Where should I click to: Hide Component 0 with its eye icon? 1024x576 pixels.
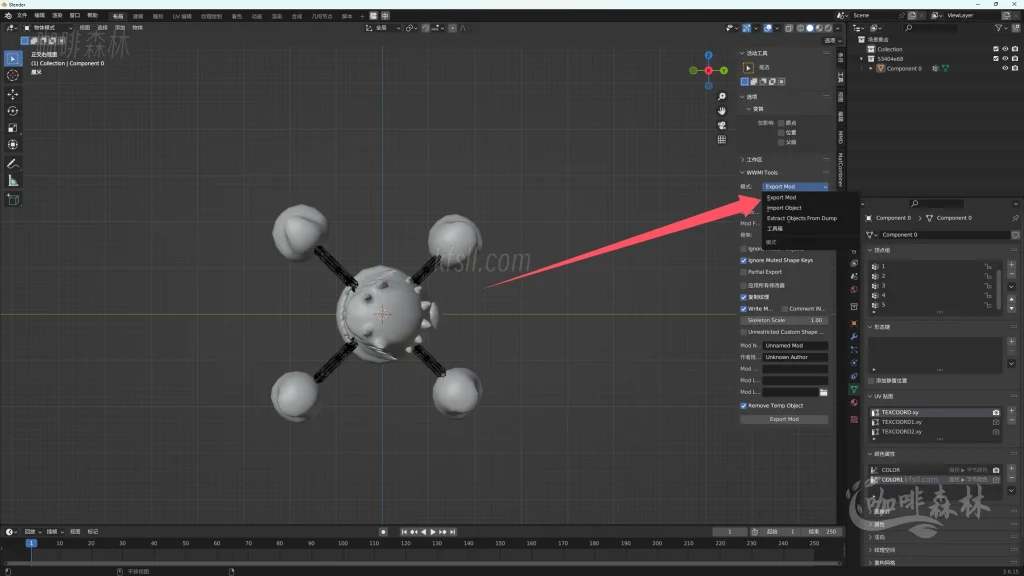1005,68
